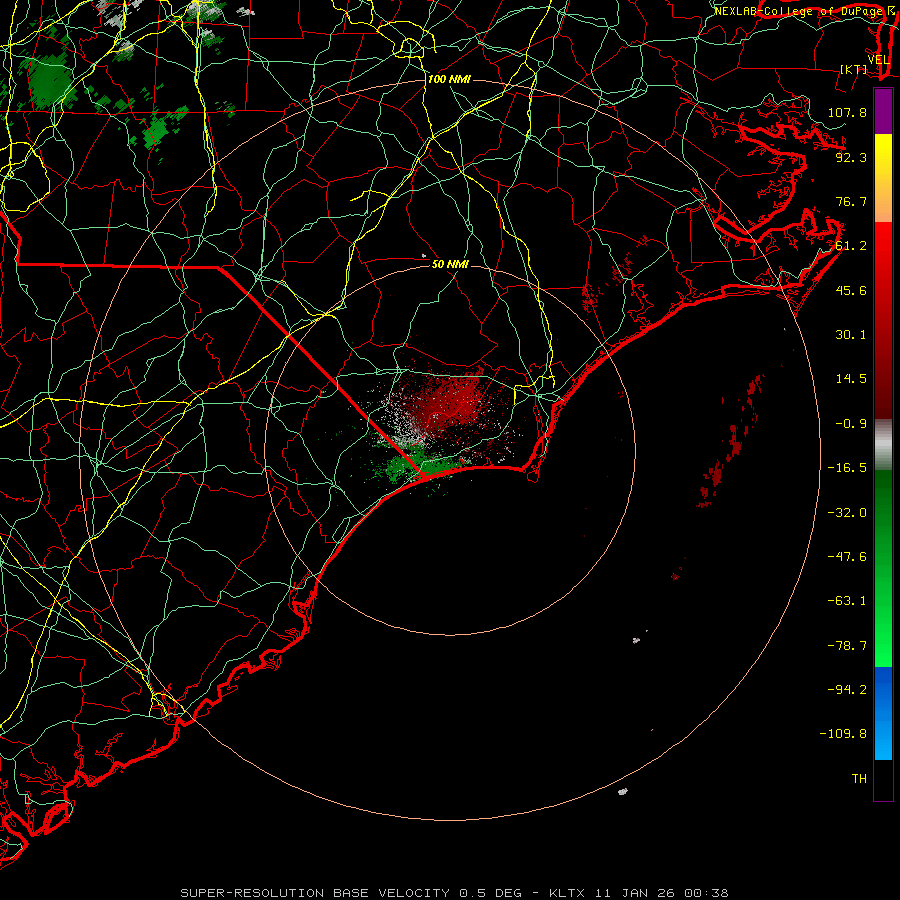Image resolution: width=900 pixels, height=900 pixels.
Task: Select the -32.0 legend value
Action: (x=847, y=513)
